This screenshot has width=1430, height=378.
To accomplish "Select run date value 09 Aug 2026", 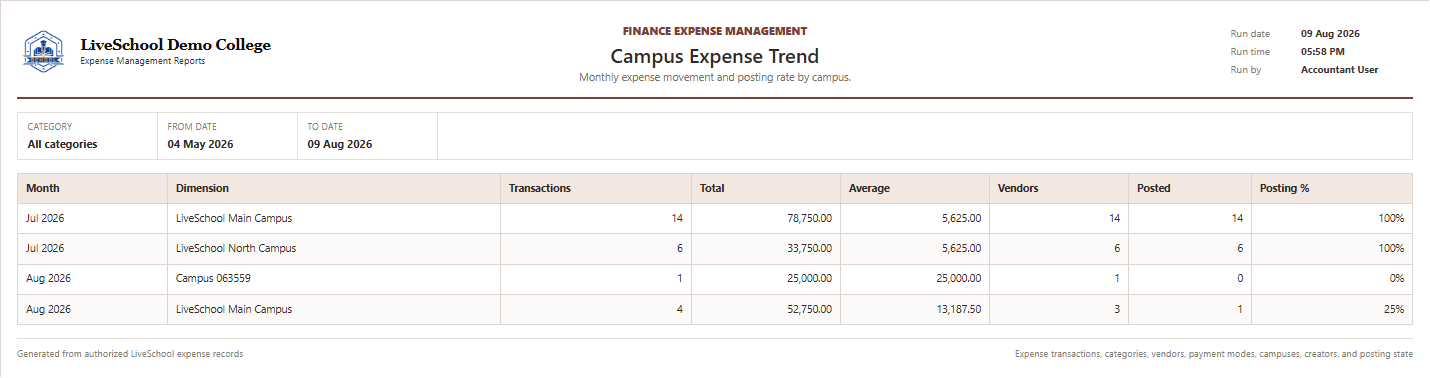I will [x=1330, y=34].
